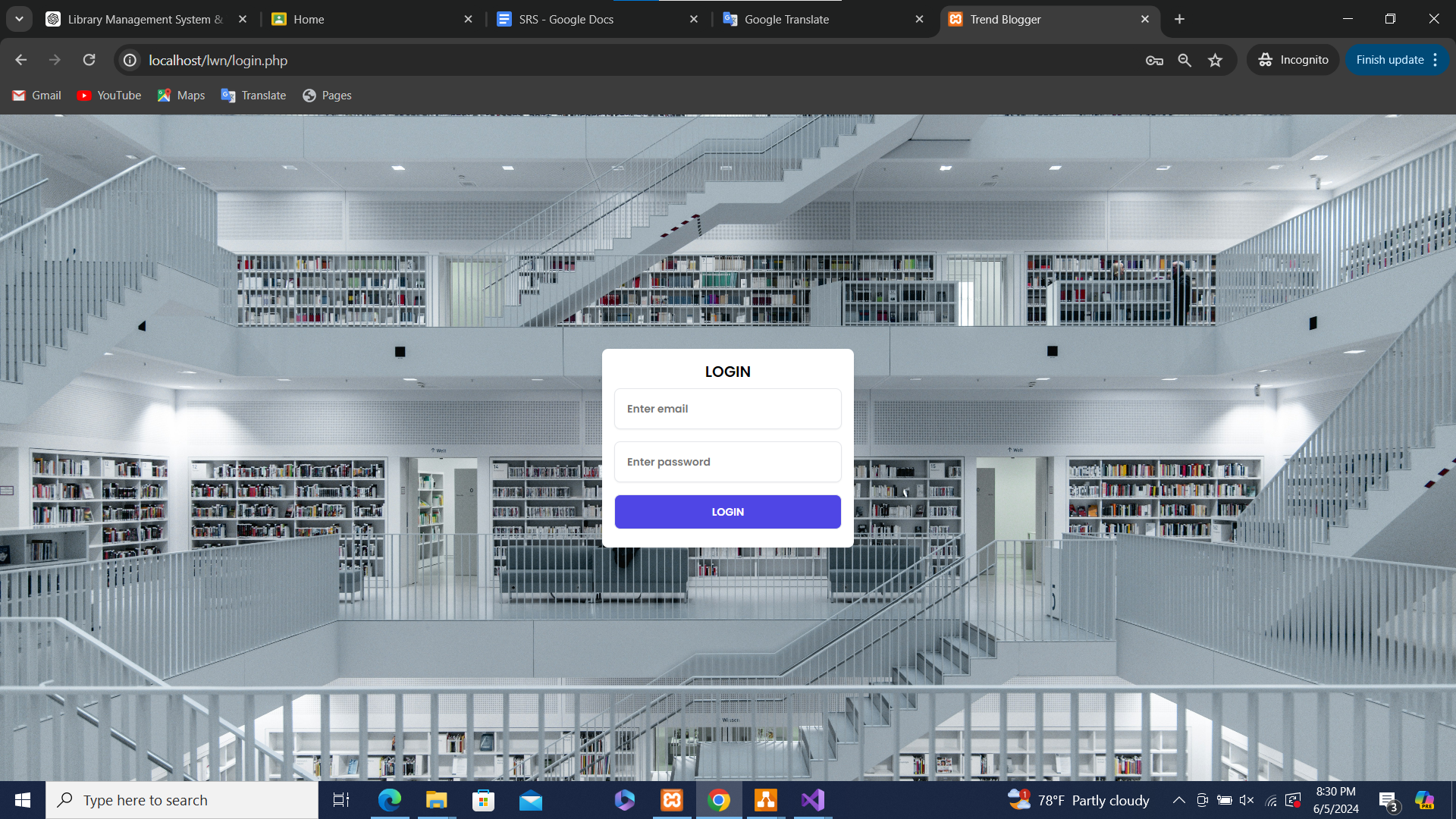Viewport: 1456px width, 819px height.
Task: Switch to SRS - Google Docs tab
Action: pyautogui.click(x=566, y=20)
